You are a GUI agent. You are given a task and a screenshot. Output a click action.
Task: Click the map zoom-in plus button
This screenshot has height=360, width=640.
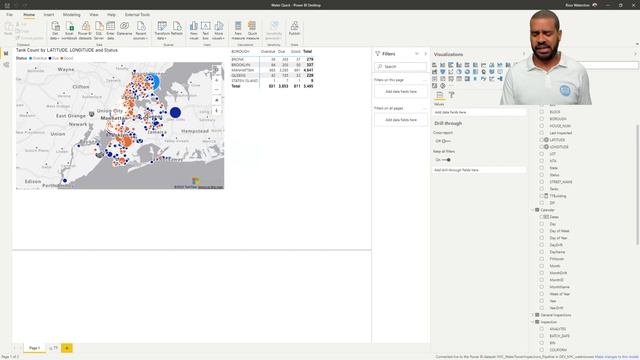pos(217,80)
